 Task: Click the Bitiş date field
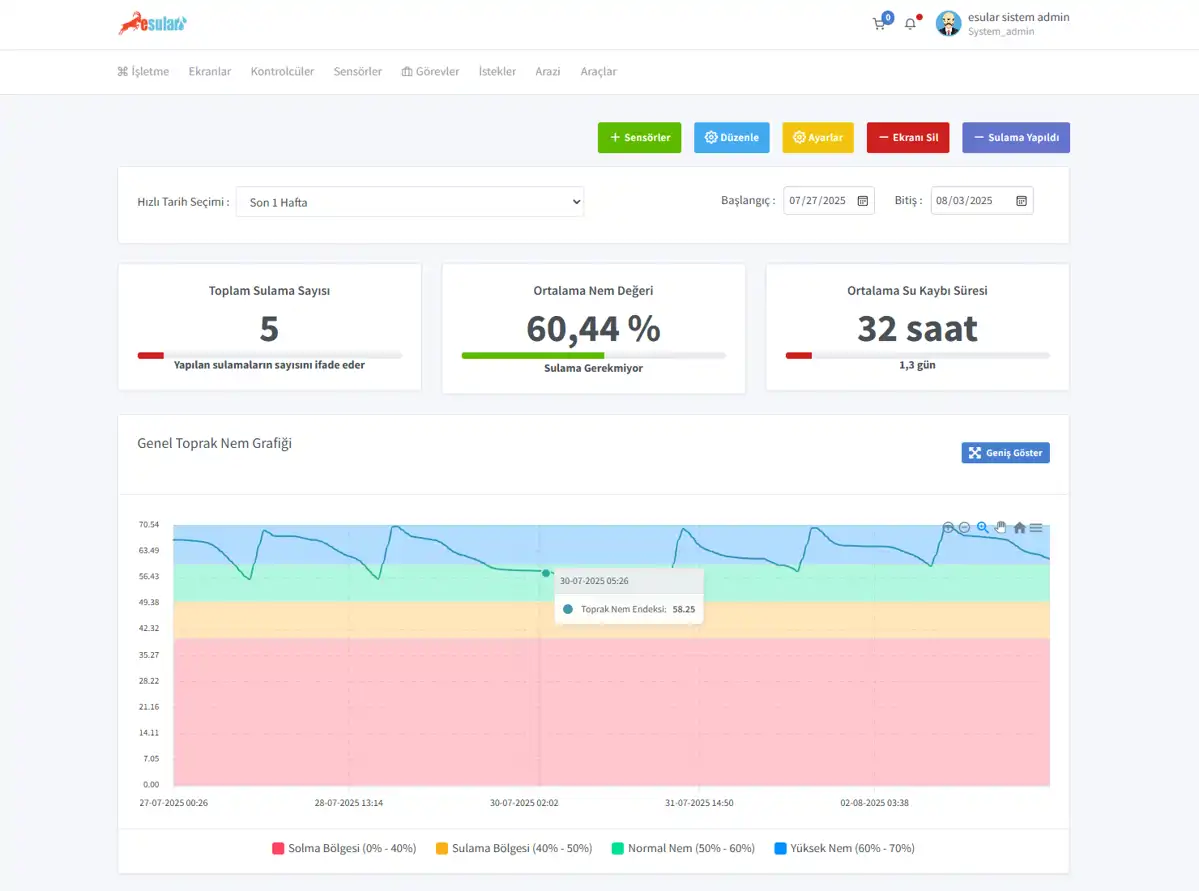(x=982, y=200)
